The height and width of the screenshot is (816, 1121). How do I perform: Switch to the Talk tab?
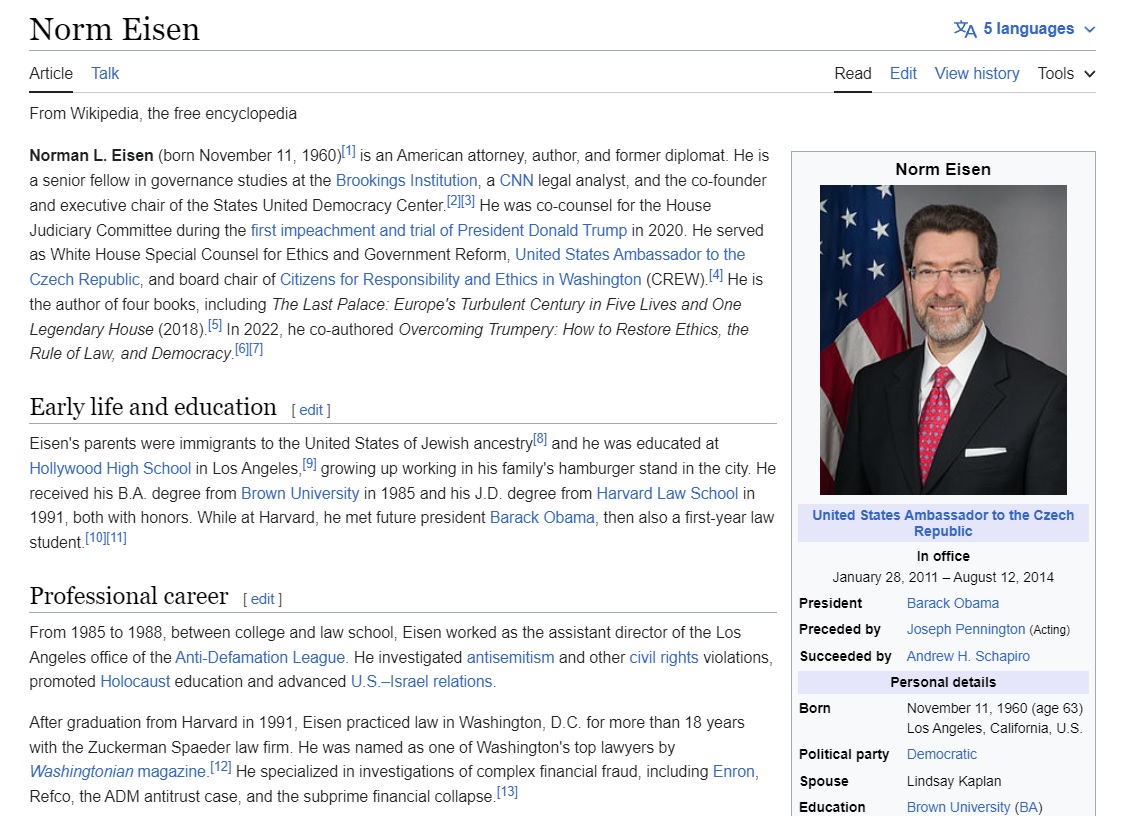click(x=105, y=74)
